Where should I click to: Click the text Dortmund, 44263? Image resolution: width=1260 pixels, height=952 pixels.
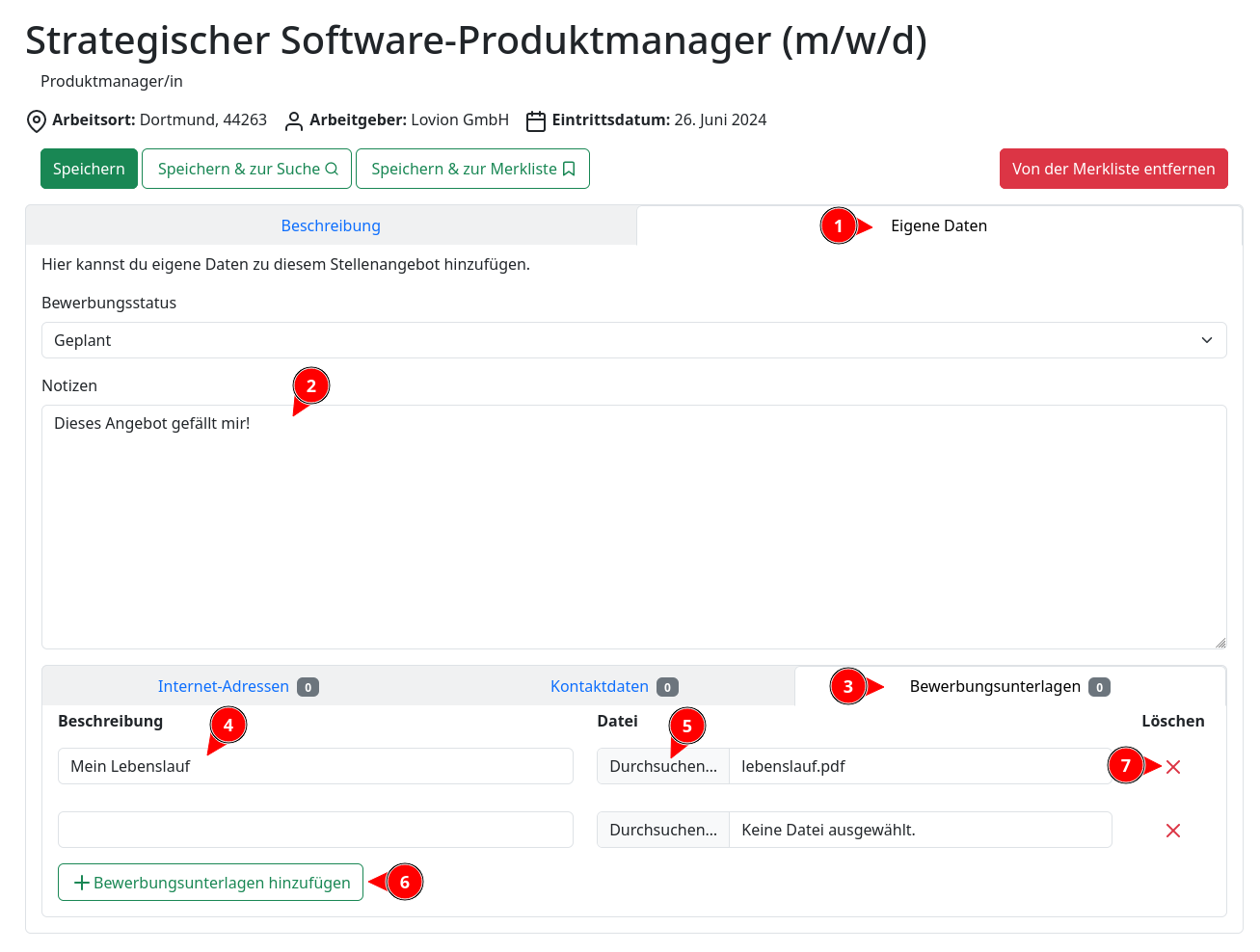click(x=203, y=119)
